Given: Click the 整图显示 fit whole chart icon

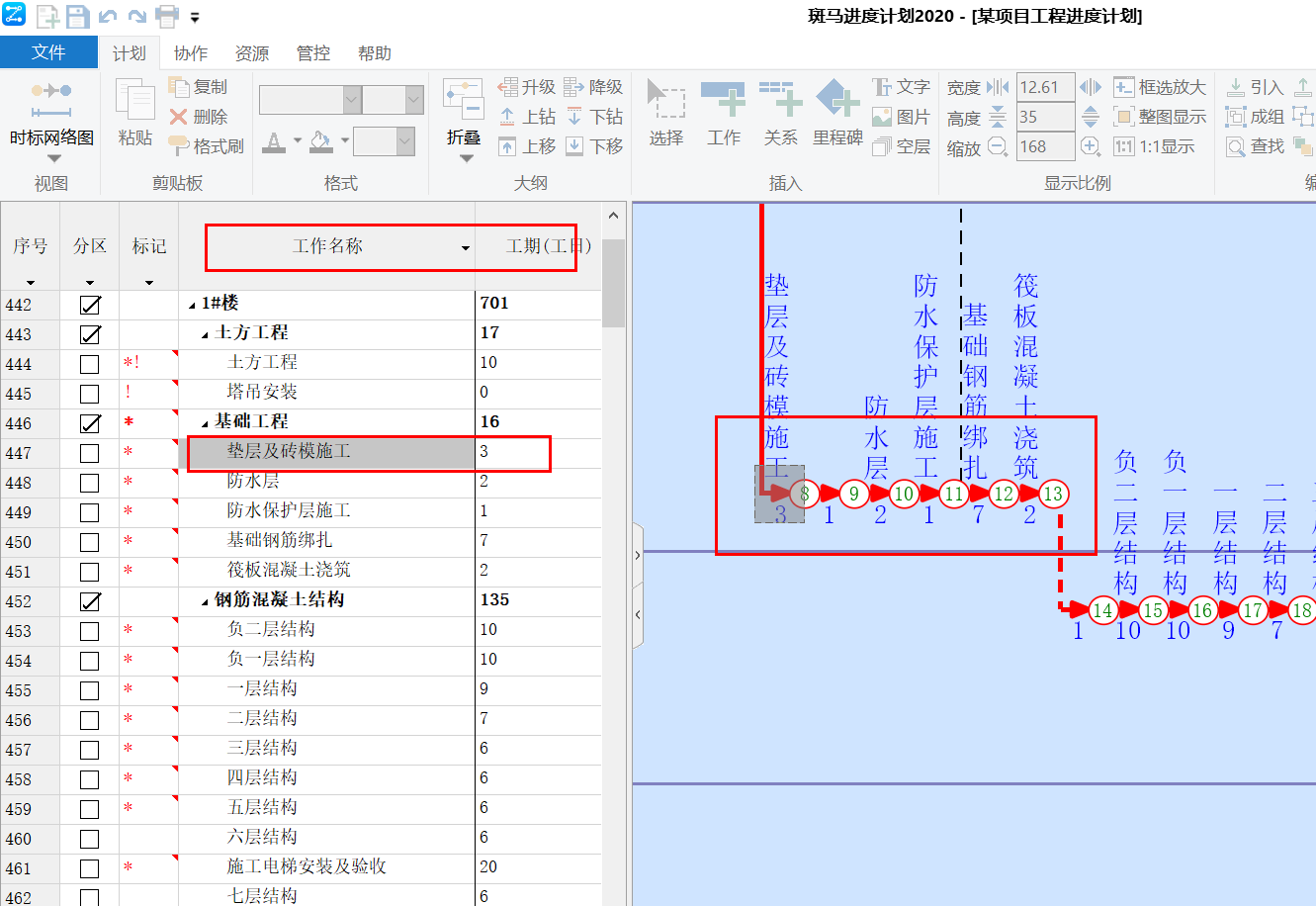Looking at the screenshot, I should [1161, 116].
